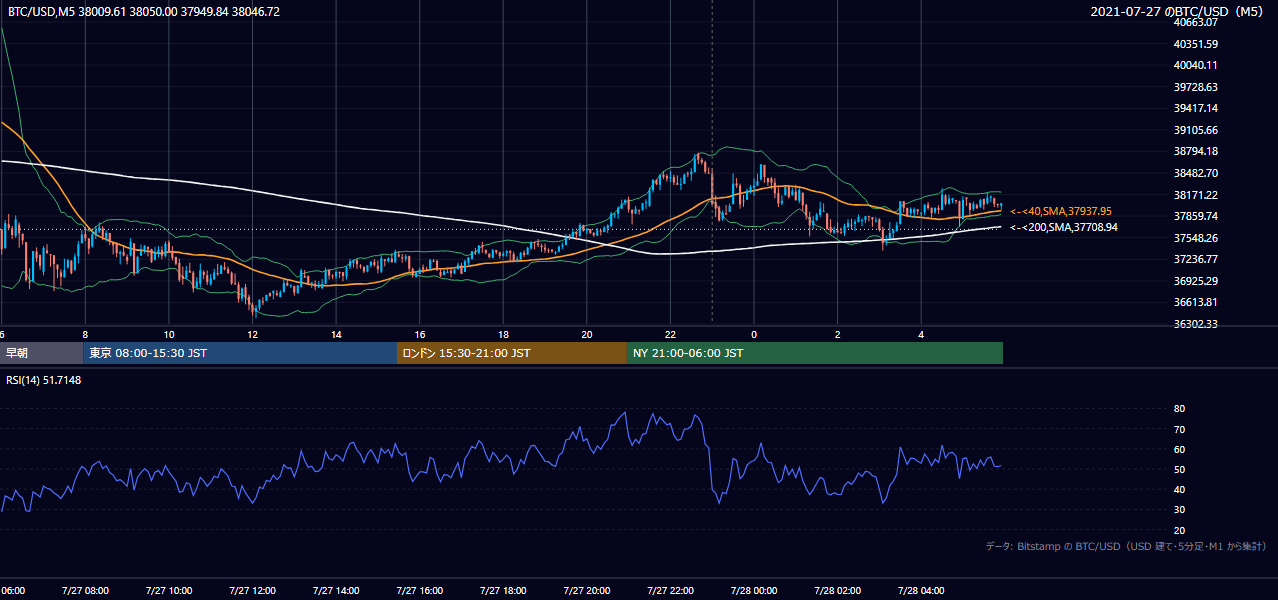Screen dimensions: 1278x600
Task: Click hour tick 22 below the price chart
Action: (671, 335)
